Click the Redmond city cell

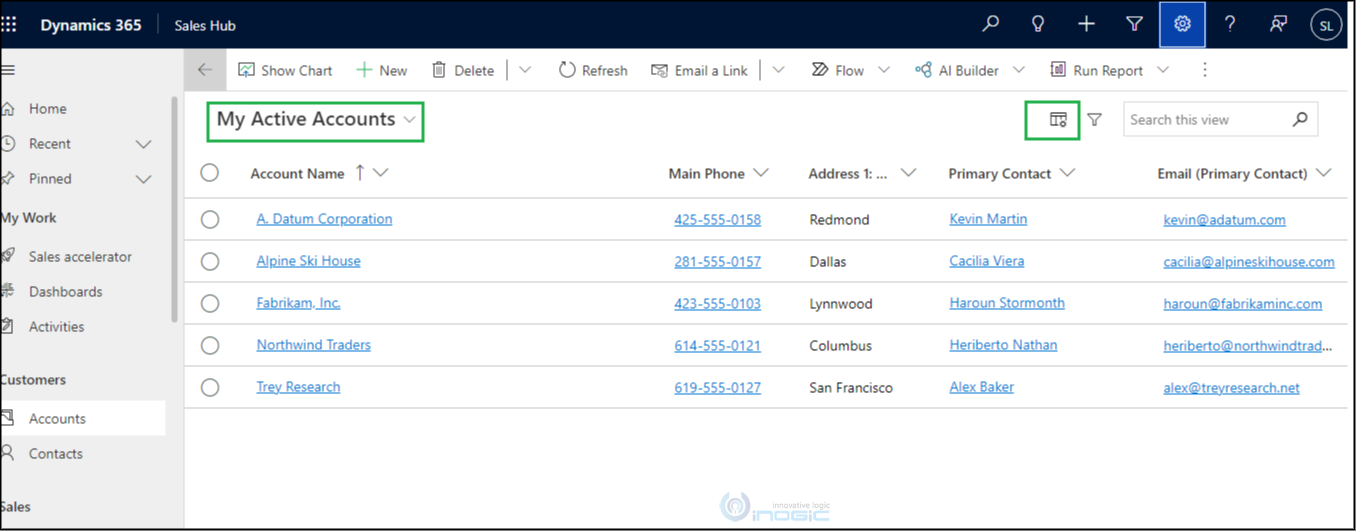[x=839, y=220]
